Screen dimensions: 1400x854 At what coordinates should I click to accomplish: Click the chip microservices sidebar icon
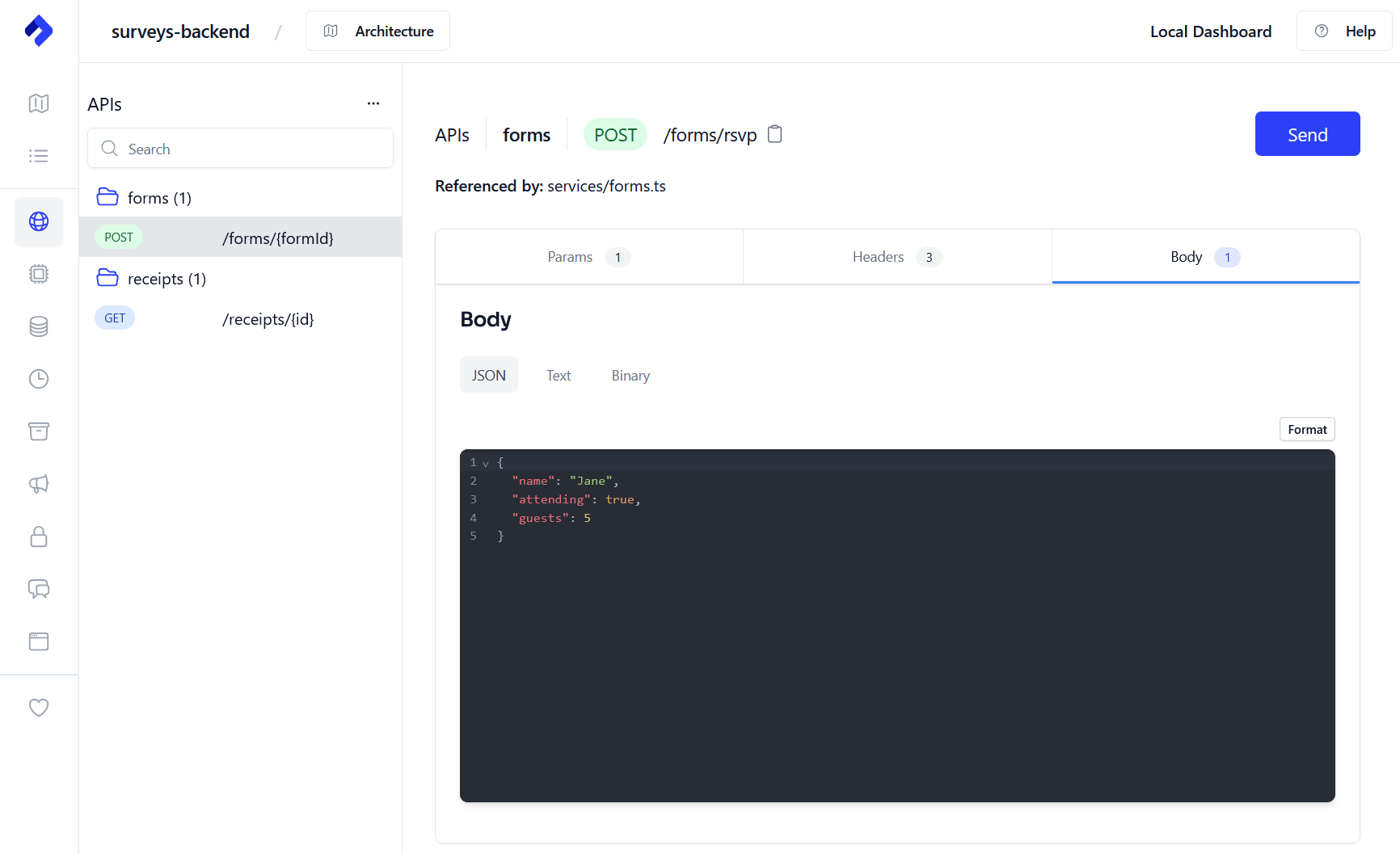(x=39, y=274)
